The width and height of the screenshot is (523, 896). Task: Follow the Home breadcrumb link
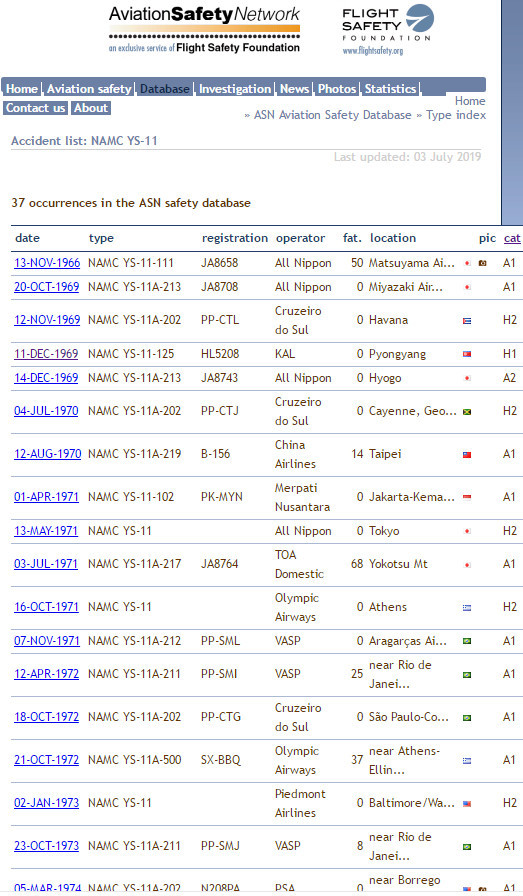[x=470, y=101]
